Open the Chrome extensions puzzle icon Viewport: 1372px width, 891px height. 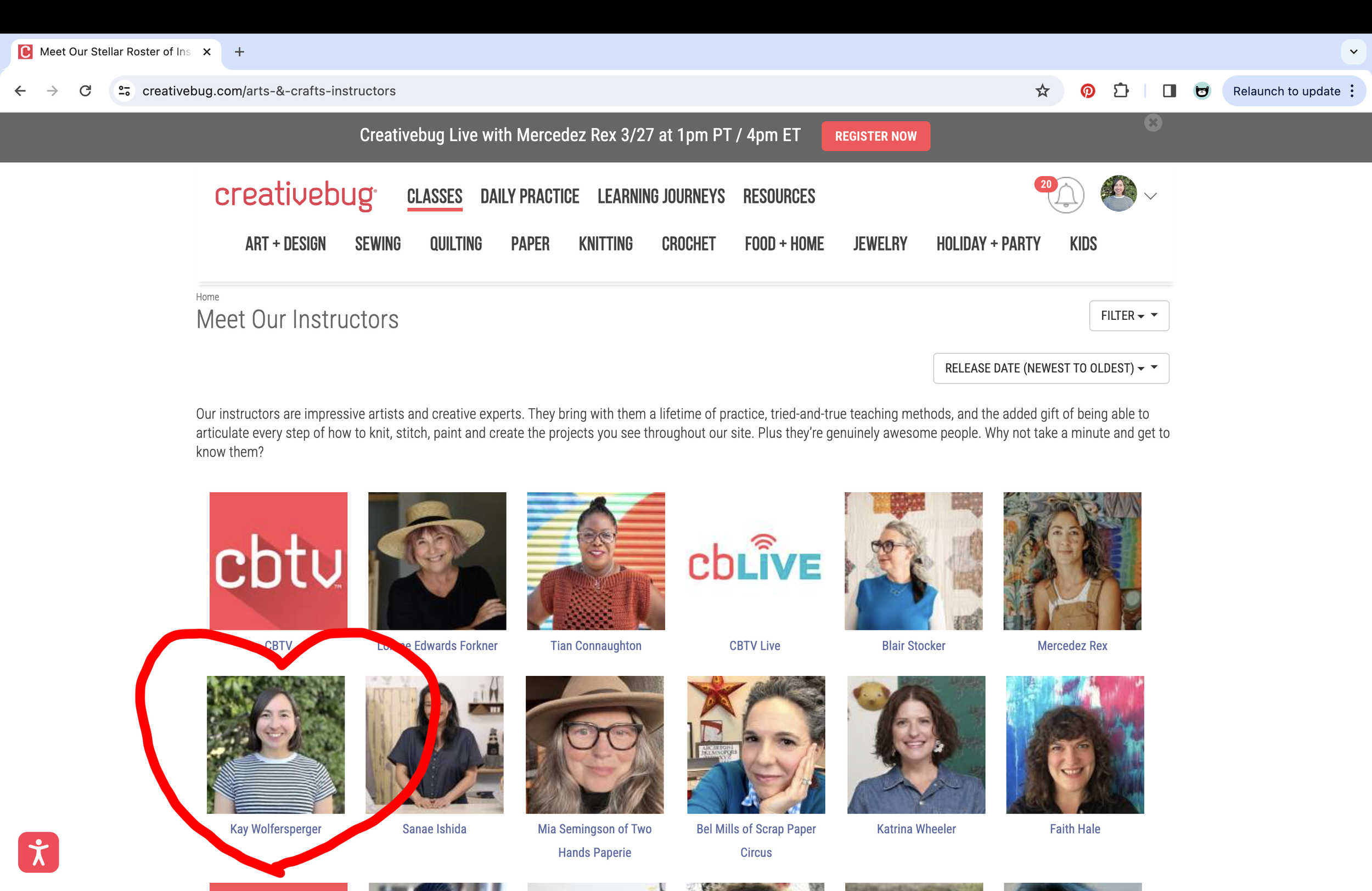click(x=1121, y=91)
